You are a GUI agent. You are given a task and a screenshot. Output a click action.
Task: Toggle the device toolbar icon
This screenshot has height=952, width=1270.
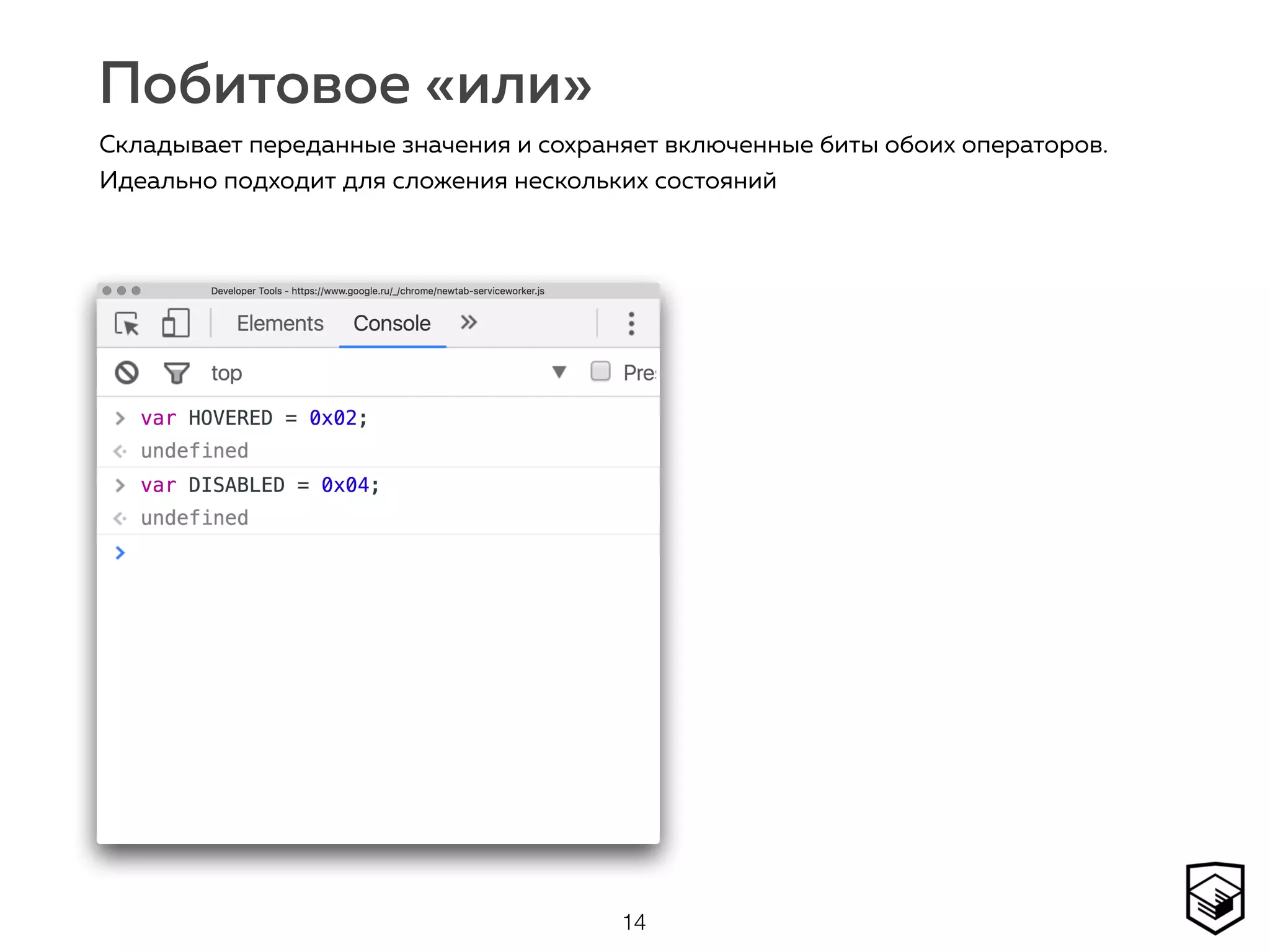(175, 323)
